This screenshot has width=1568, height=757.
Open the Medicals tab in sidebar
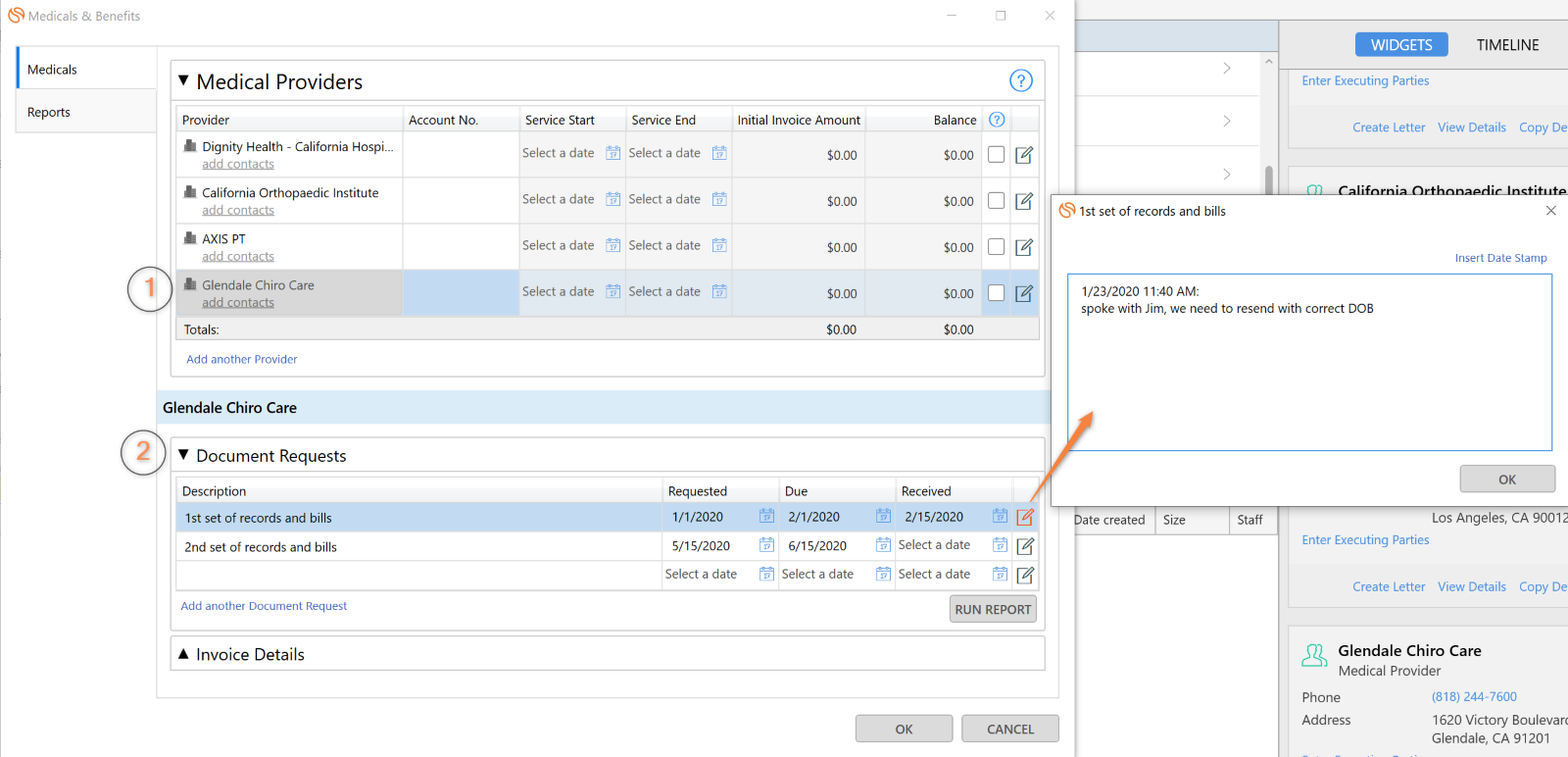point(86,70)
